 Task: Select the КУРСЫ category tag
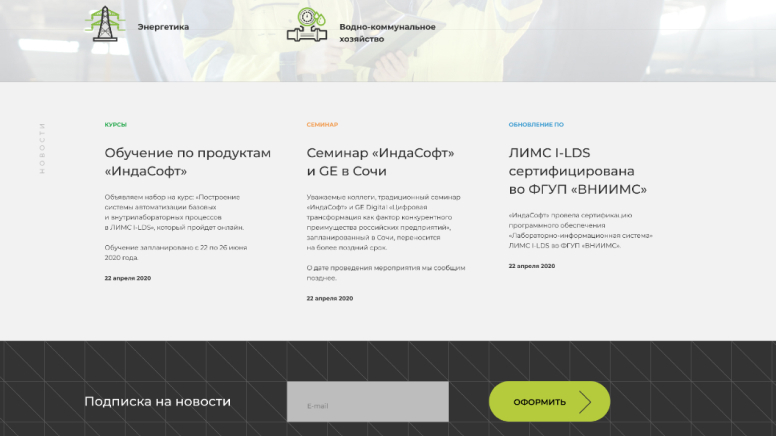(116, 125)
